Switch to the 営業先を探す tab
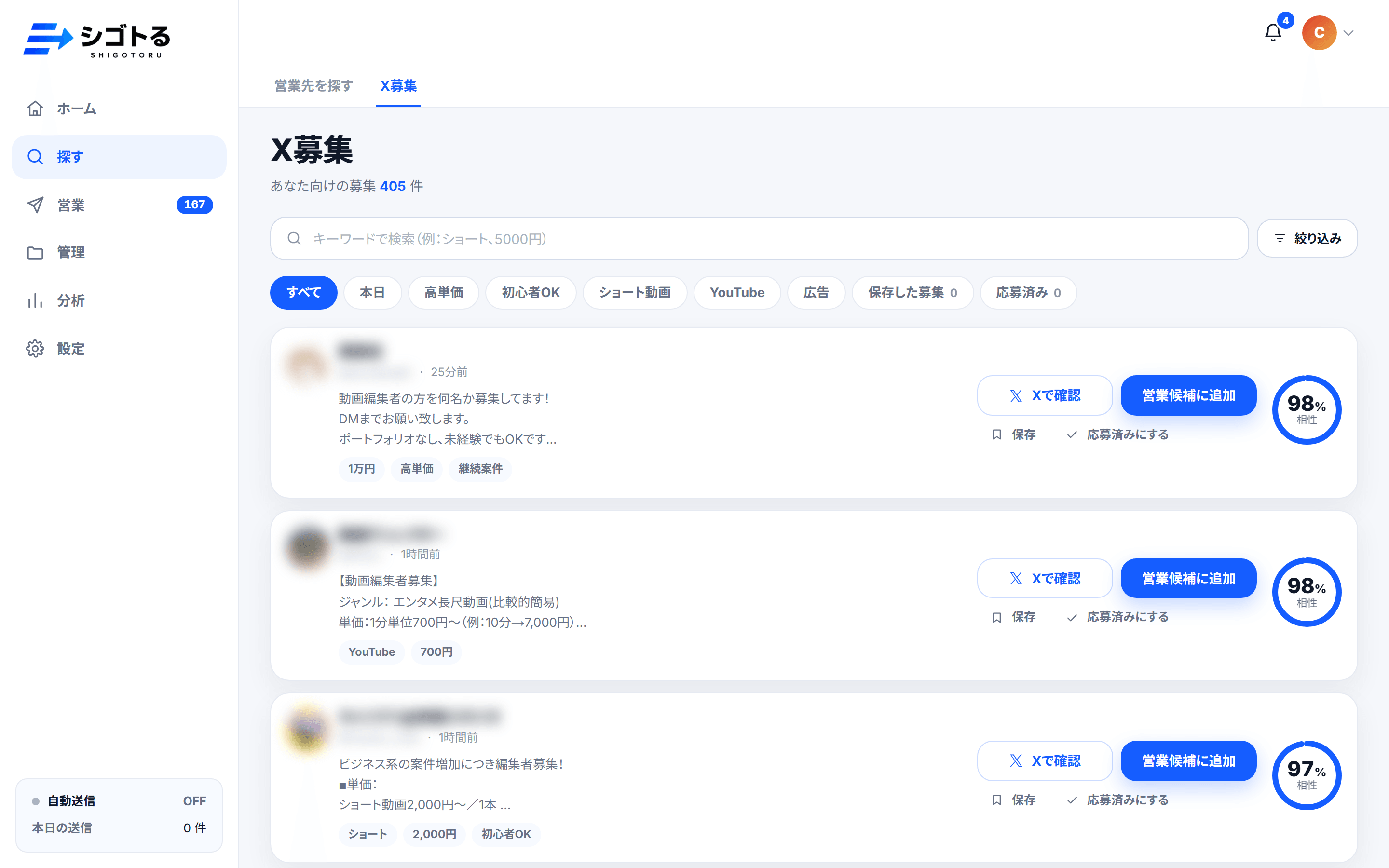 [313, 86]
